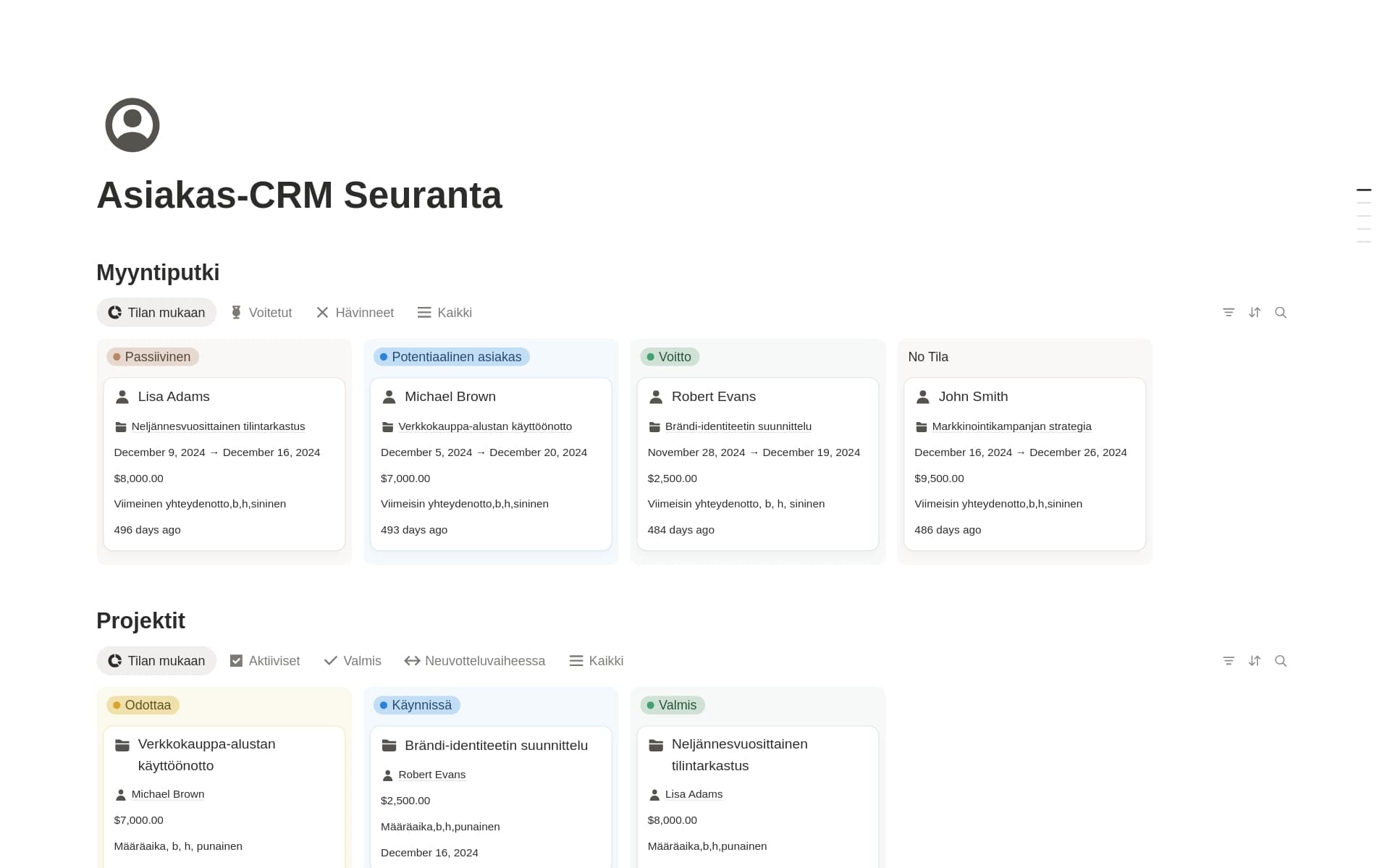Open Robert Evans link in Käynnissä card
The height and width of the screenshot is (868, 1390).
click(x=432, y=775)
